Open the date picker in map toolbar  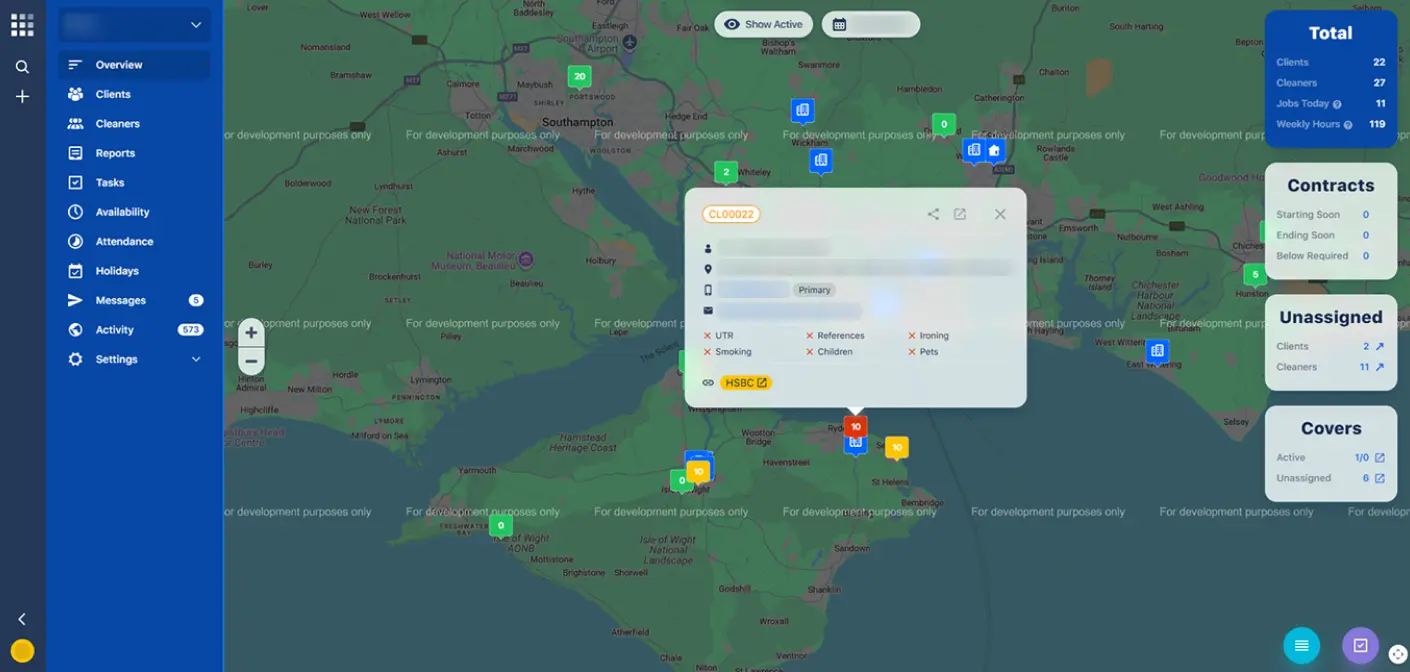tap(870, 24)
